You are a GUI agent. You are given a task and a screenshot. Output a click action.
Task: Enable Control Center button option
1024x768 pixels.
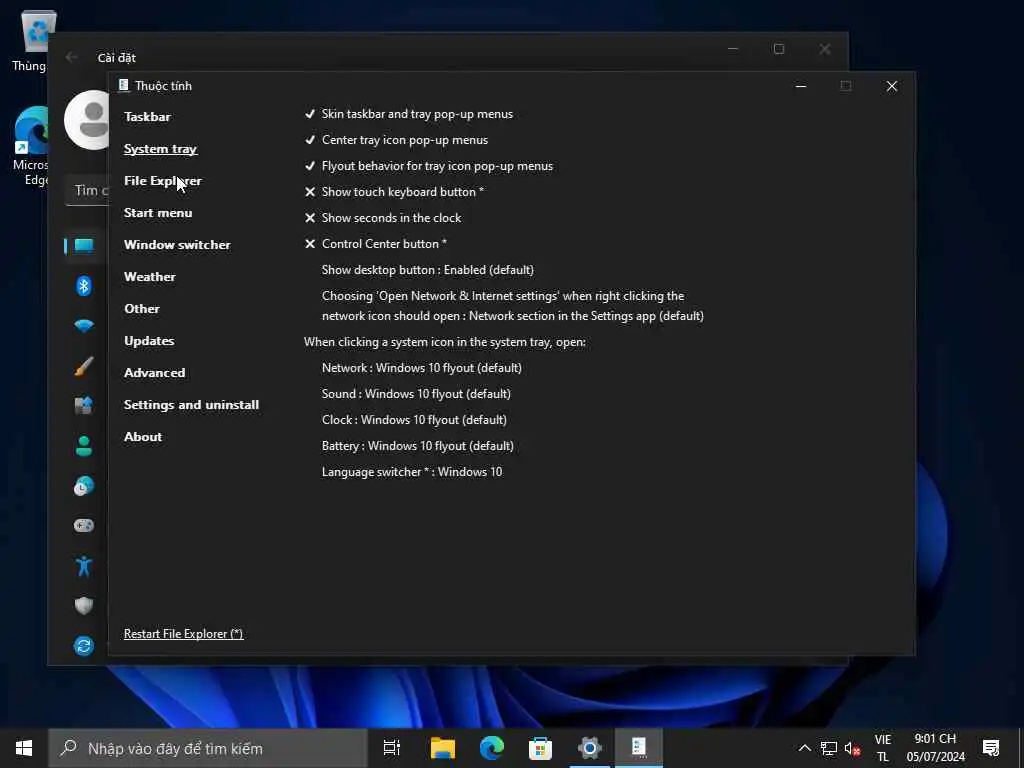click(376, 244)
